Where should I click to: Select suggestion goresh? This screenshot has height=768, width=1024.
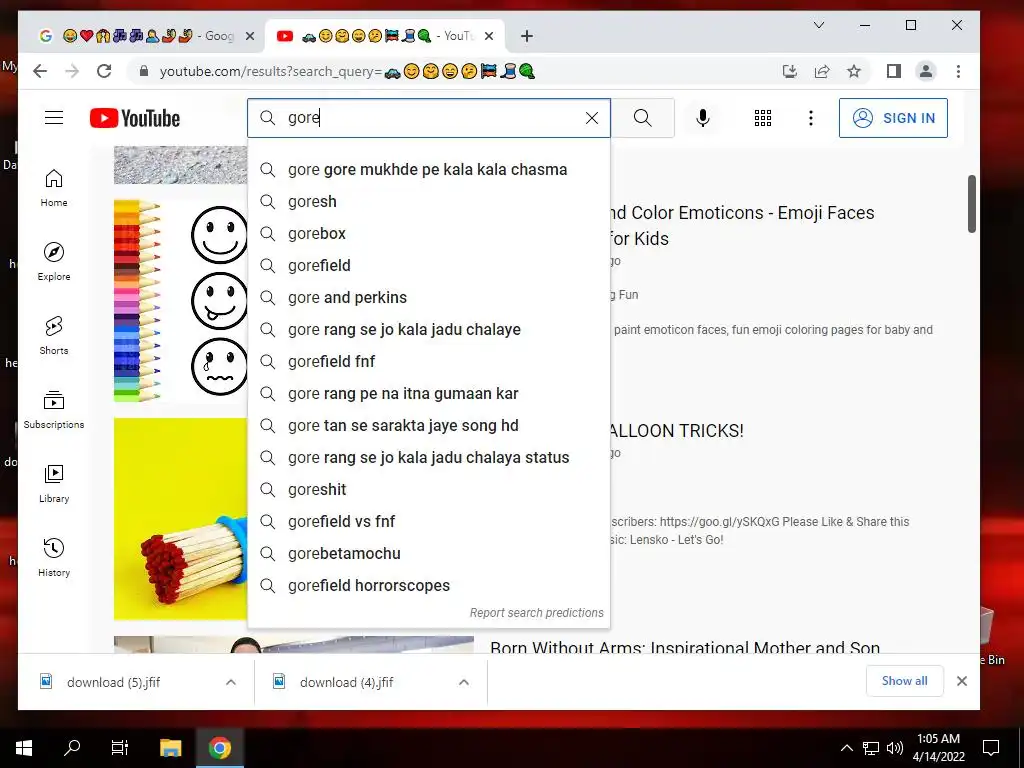point(428,201)
